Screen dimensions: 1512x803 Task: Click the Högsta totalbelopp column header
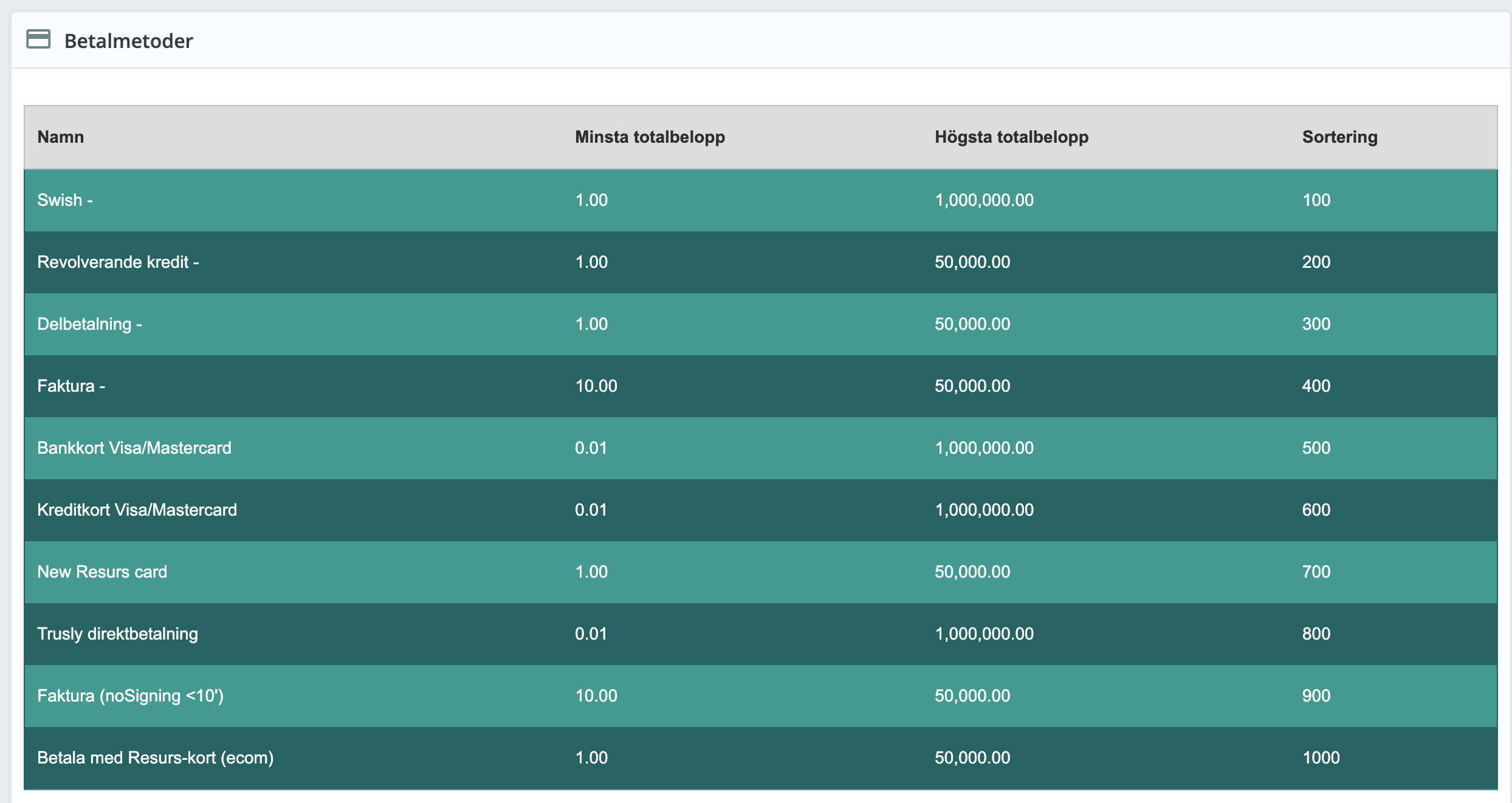[x=1011, y=137]
